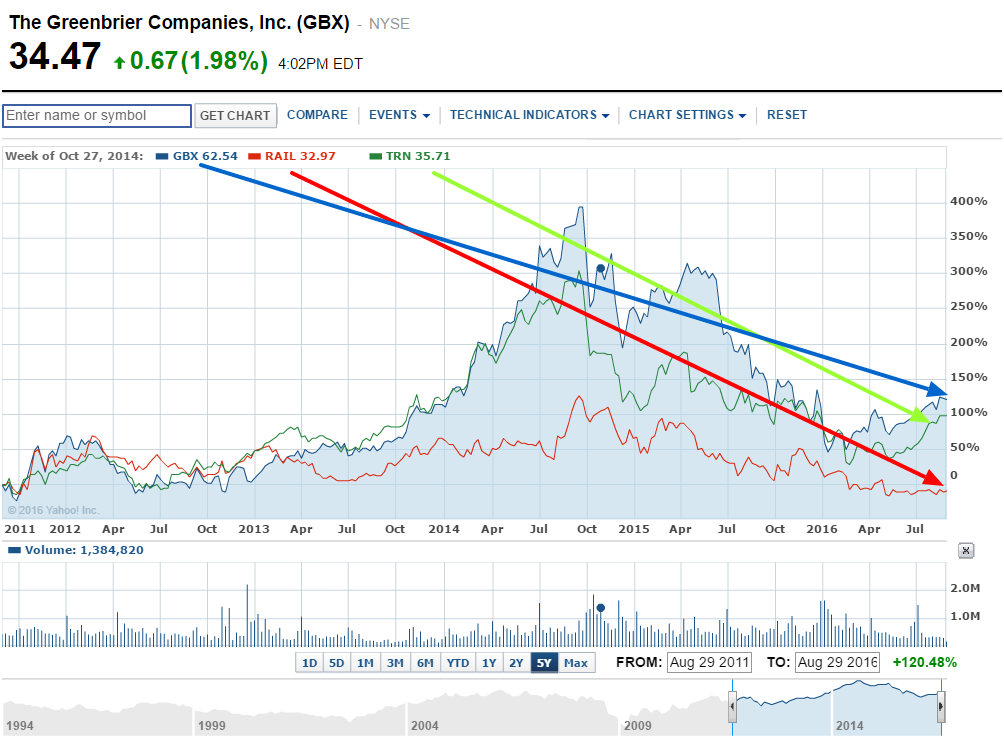This screenshot has height=737, width=1004.
Task: Select the 6M time range
Action: (425, 663)
